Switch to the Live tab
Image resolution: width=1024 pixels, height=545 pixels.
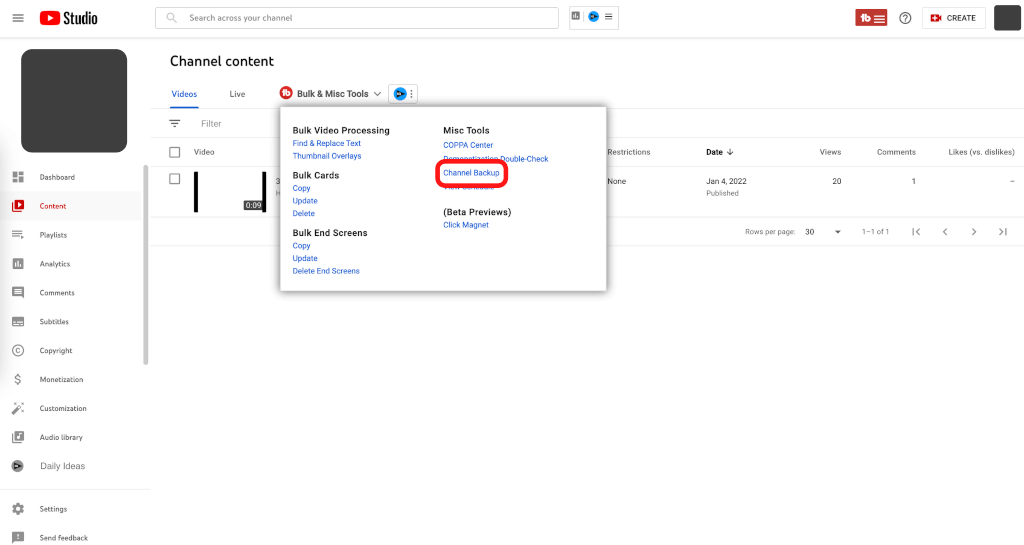237,94
